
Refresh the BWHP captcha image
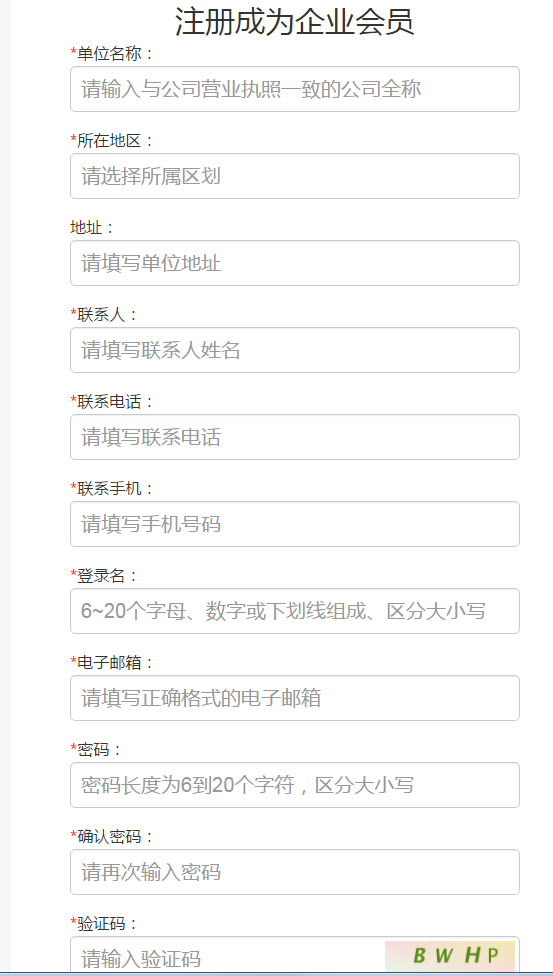tap(450, 955)
